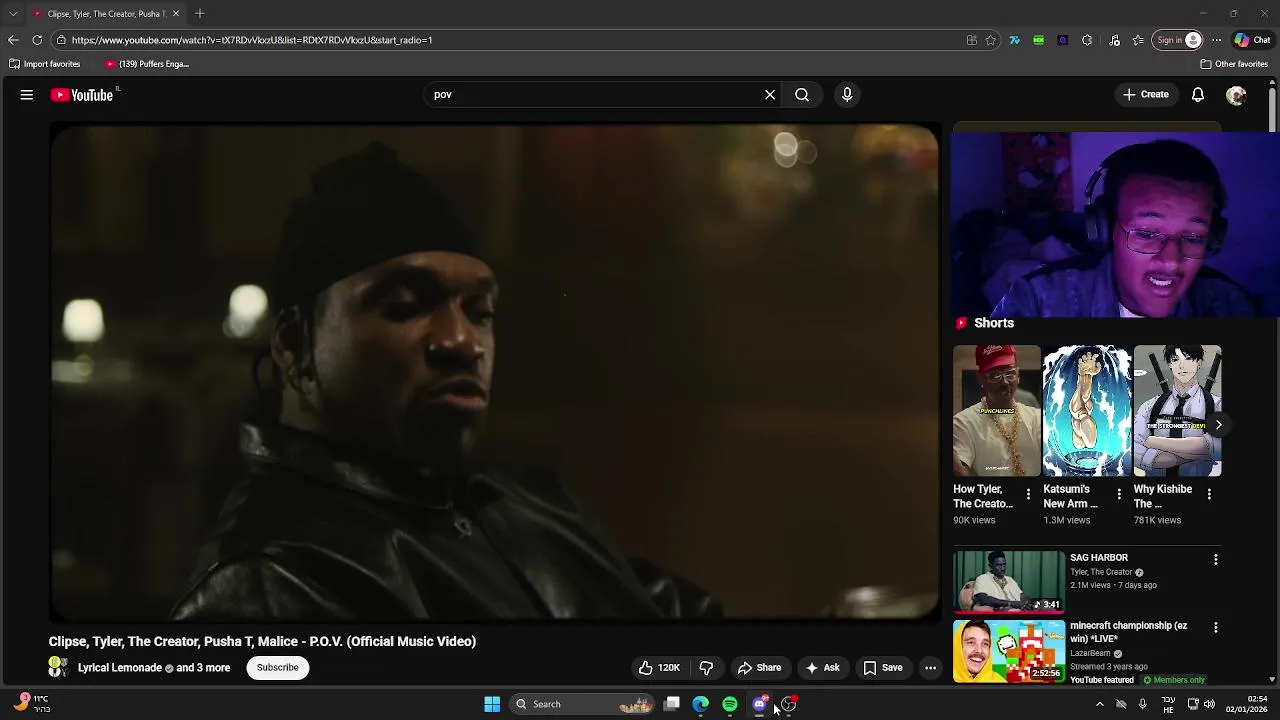Dislike the video with thumbs down
This screenshot has width=1280, height=720.
point(706,668)
